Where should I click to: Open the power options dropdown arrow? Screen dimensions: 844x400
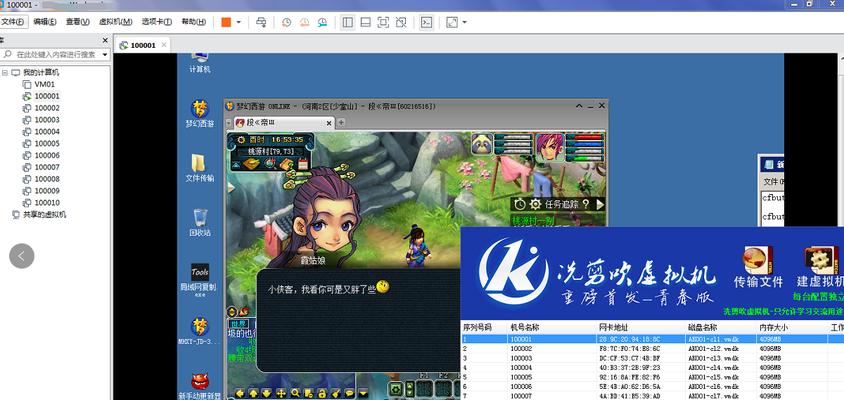[238, 22]
